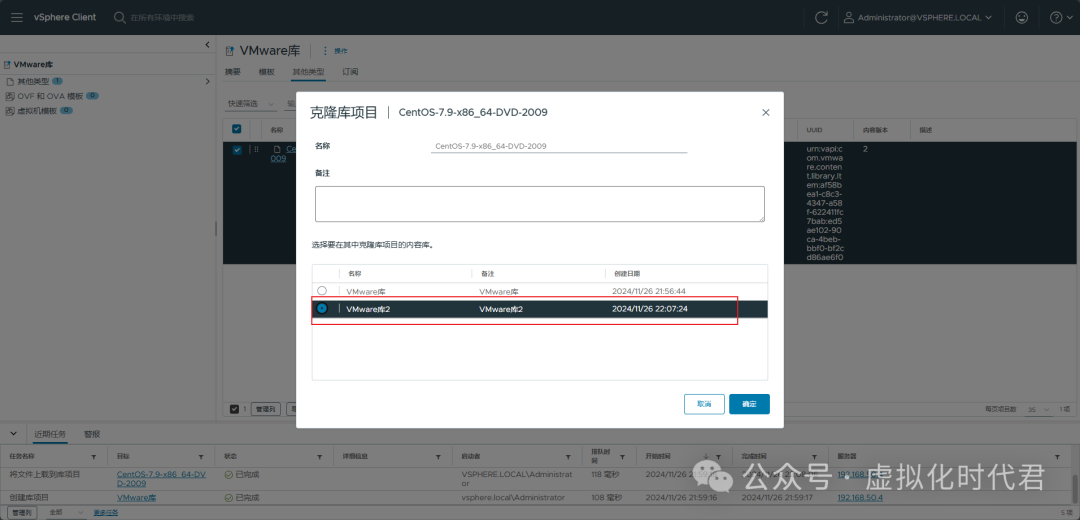Viewport: 1080px width, 520px height.
Task: Click the 确定 button
Action: tap(749, 404)
